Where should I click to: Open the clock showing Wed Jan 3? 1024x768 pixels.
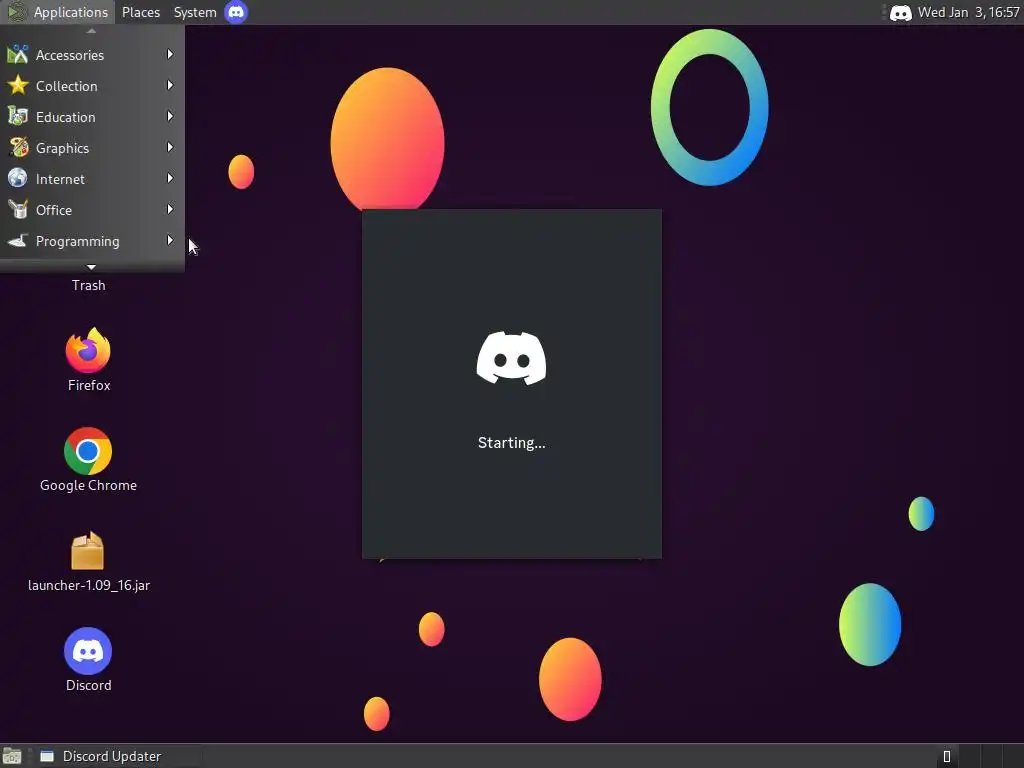pos(968,12)
